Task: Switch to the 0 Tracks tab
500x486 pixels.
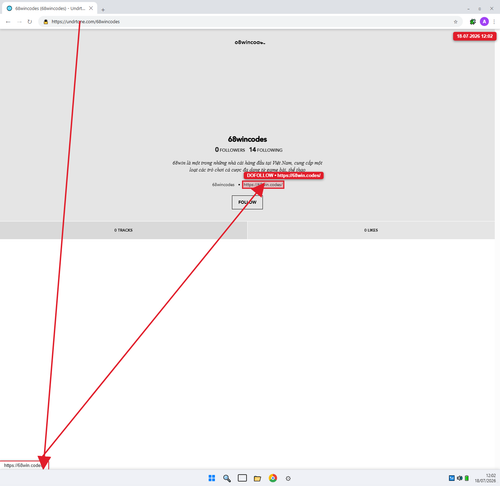Action: click(x=123, y=230)
